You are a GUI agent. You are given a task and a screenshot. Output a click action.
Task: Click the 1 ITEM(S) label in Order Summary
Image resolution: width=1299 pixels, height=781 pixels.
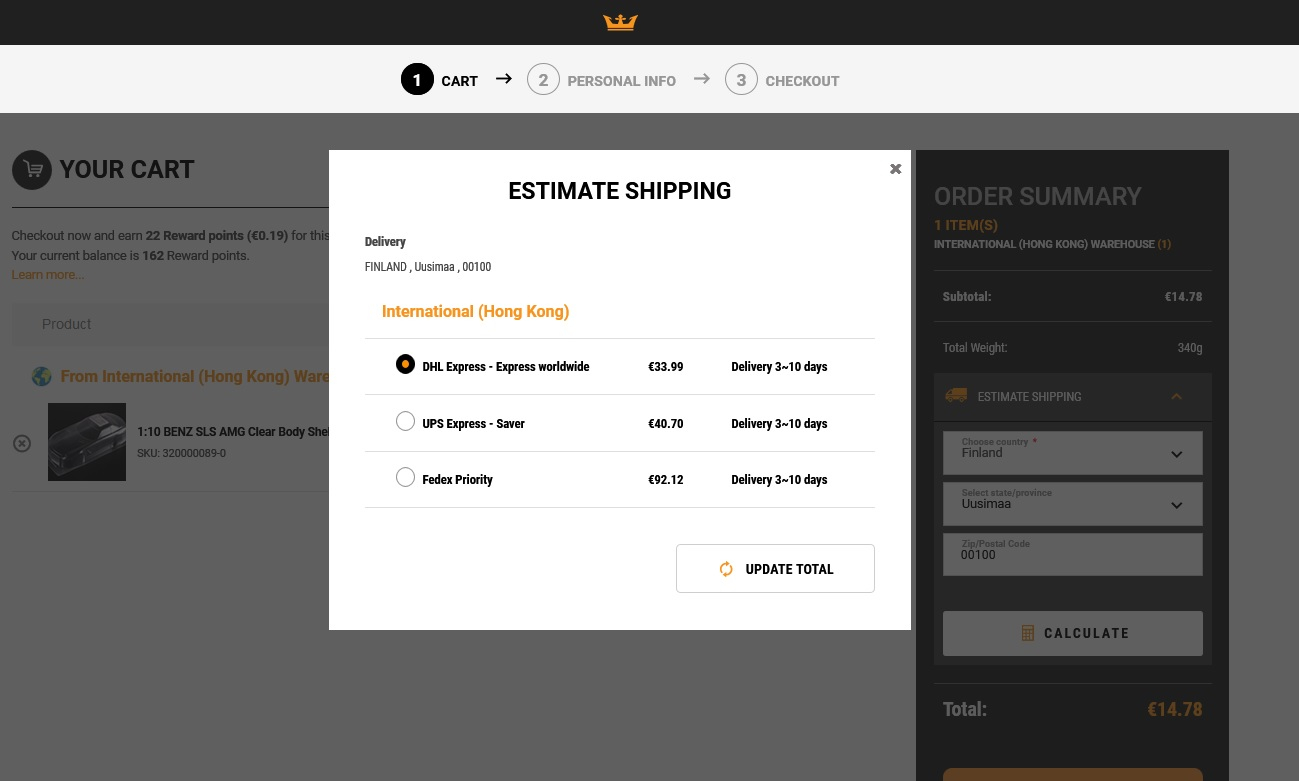(966, 225)
